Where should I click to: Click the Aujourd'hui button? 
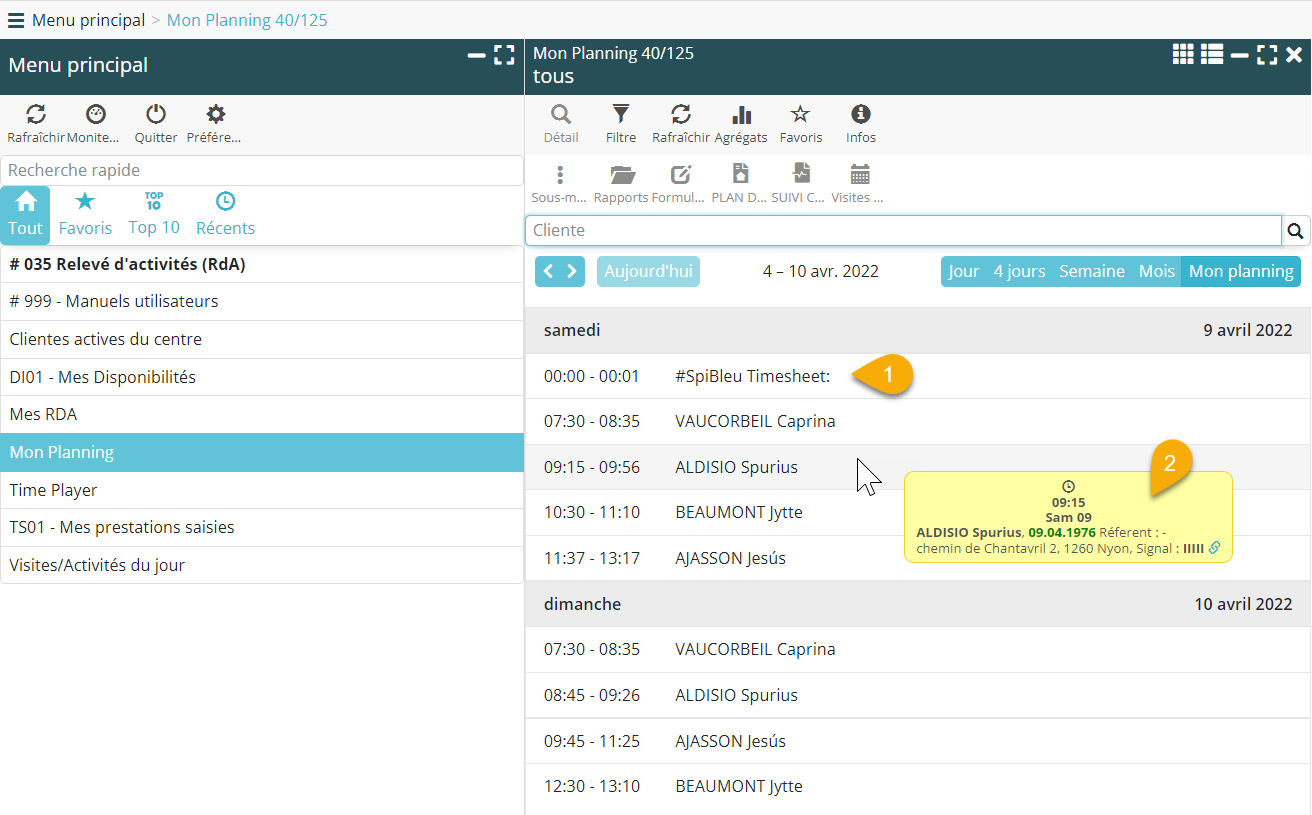[648, 272]
